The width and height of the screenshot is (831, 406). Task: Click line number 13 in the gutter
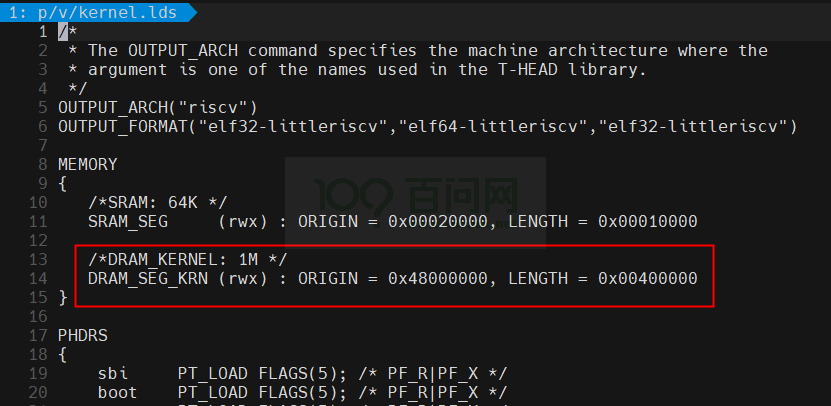coord(38,260)
